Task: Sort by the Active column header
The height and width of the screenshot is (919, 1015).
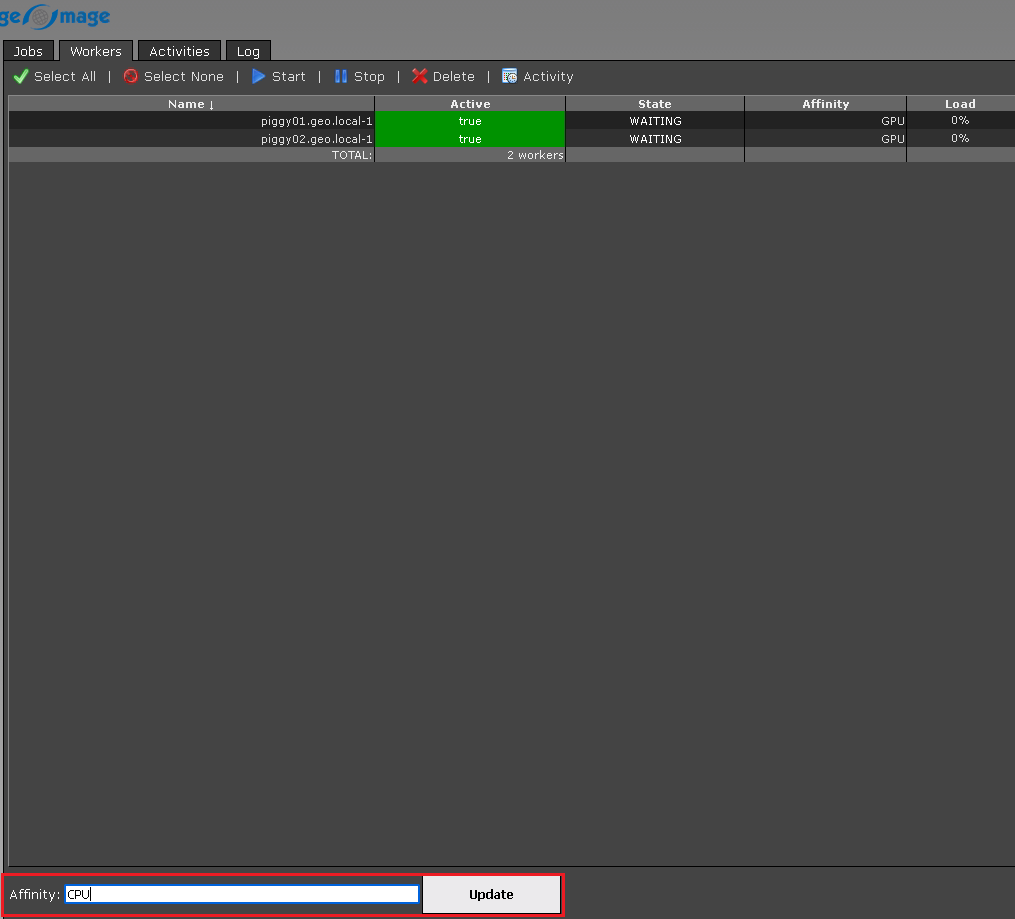Action: pos(470,104)
